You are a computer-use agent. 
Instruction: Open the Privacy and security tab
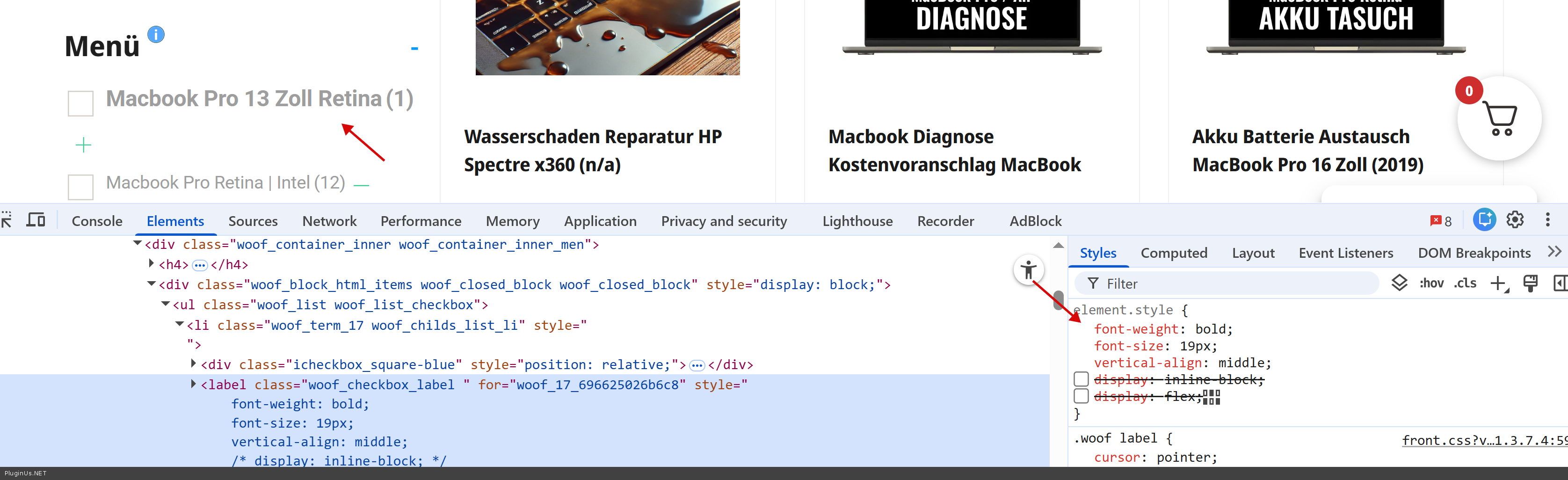pos(724,221)
